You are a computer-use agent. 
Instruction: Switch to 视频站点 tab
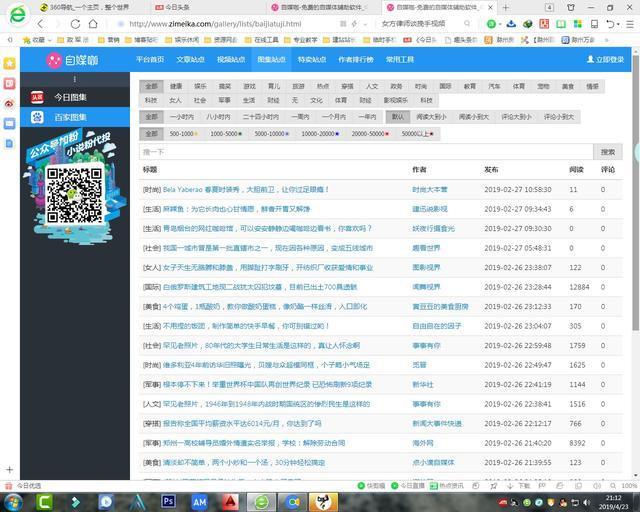(x=231, y=60)
